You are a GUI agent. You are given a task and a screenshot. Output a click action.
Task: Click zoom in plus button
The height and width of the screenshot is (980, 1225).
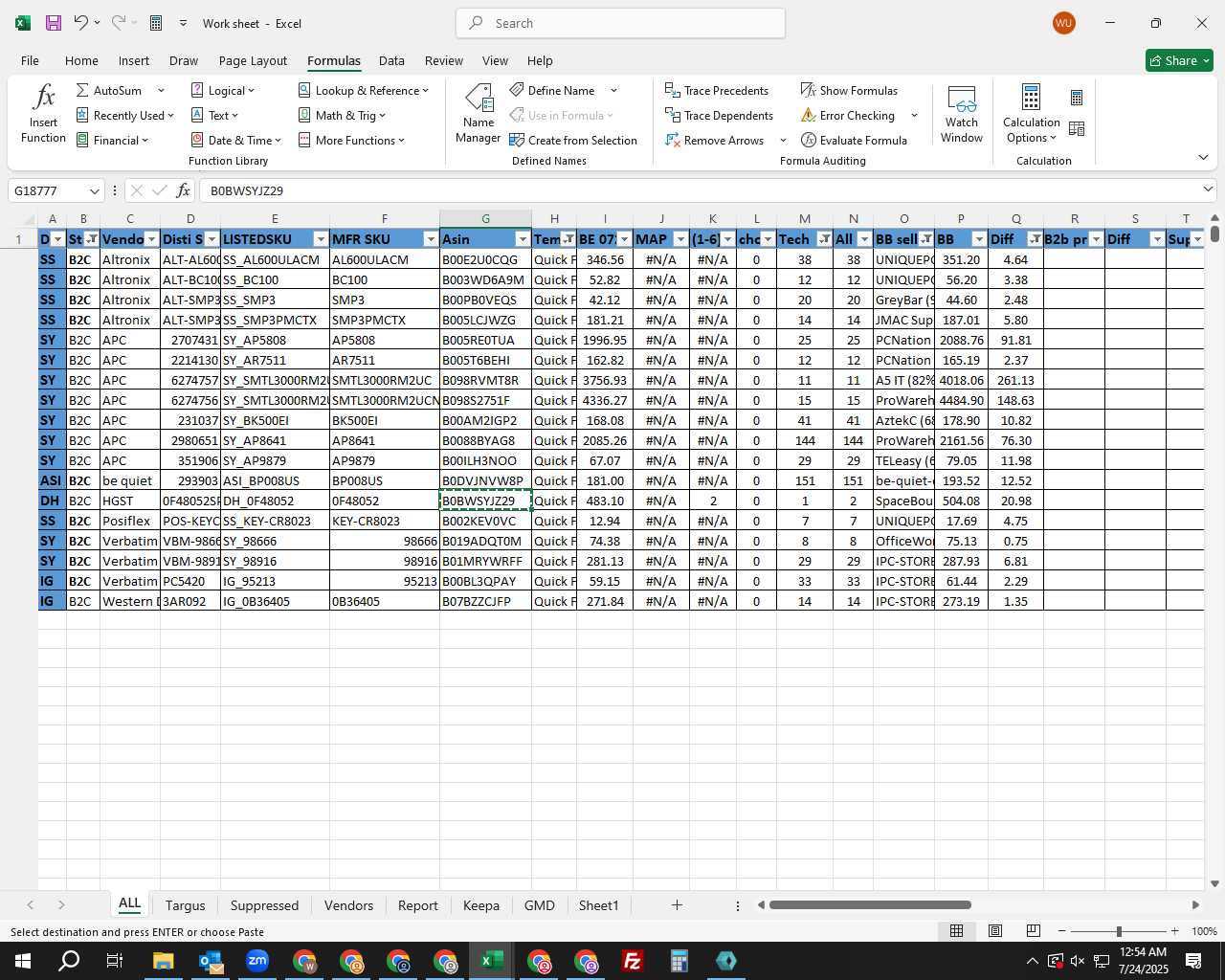(1175, 931)
